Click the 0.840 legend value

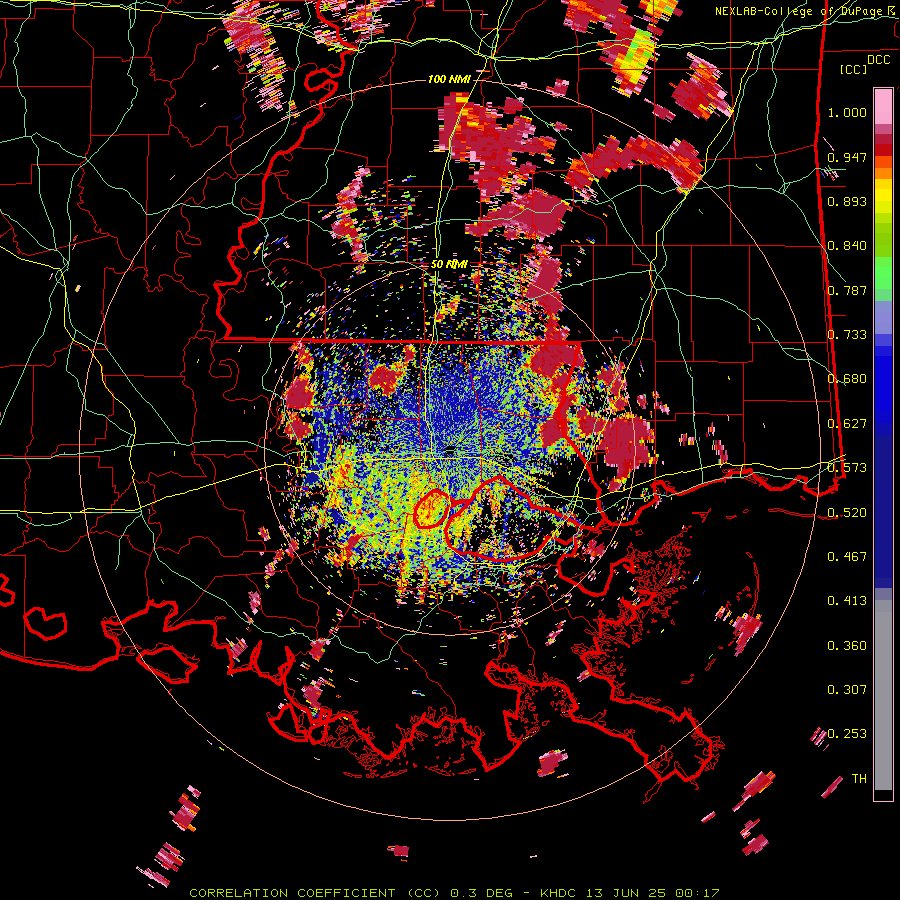coord(847,246)
